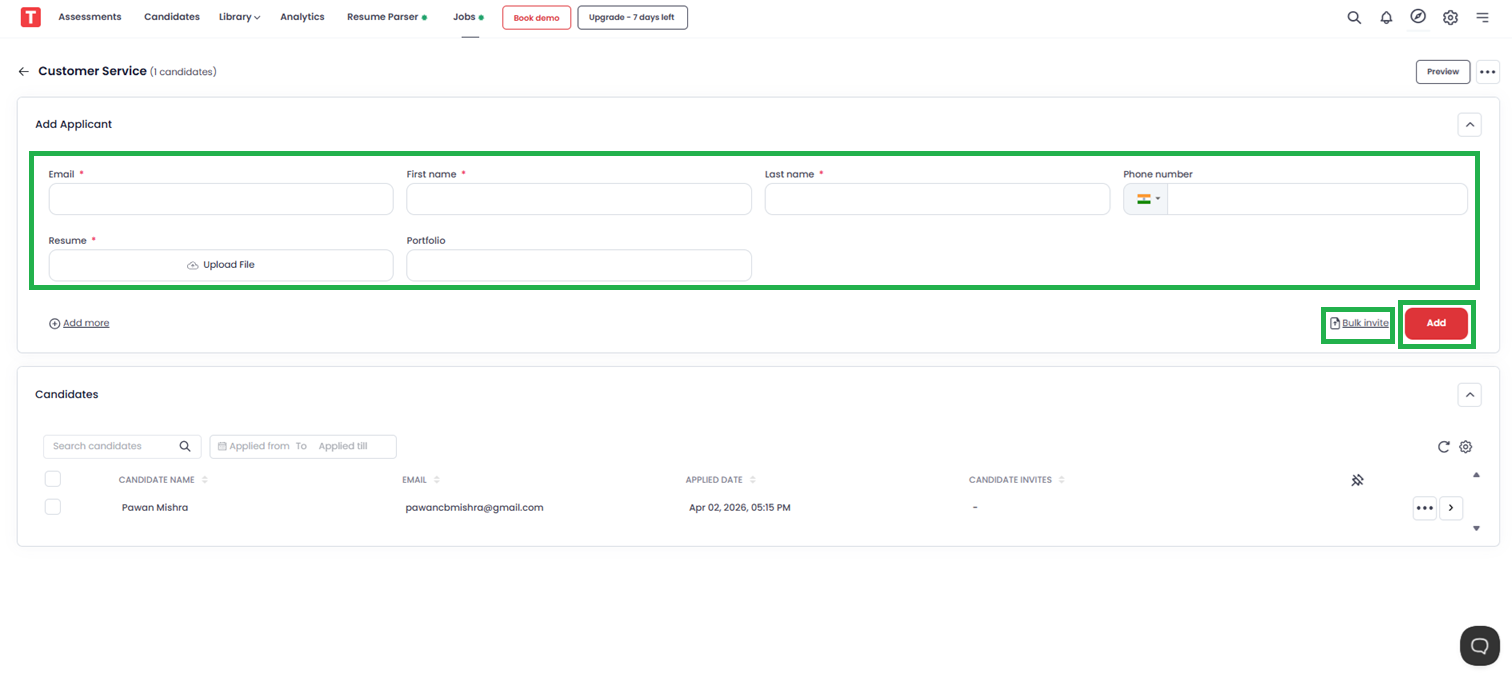Click candidate name Pawan Mishra
The image size is (1512, 685).
pos(155,508)
